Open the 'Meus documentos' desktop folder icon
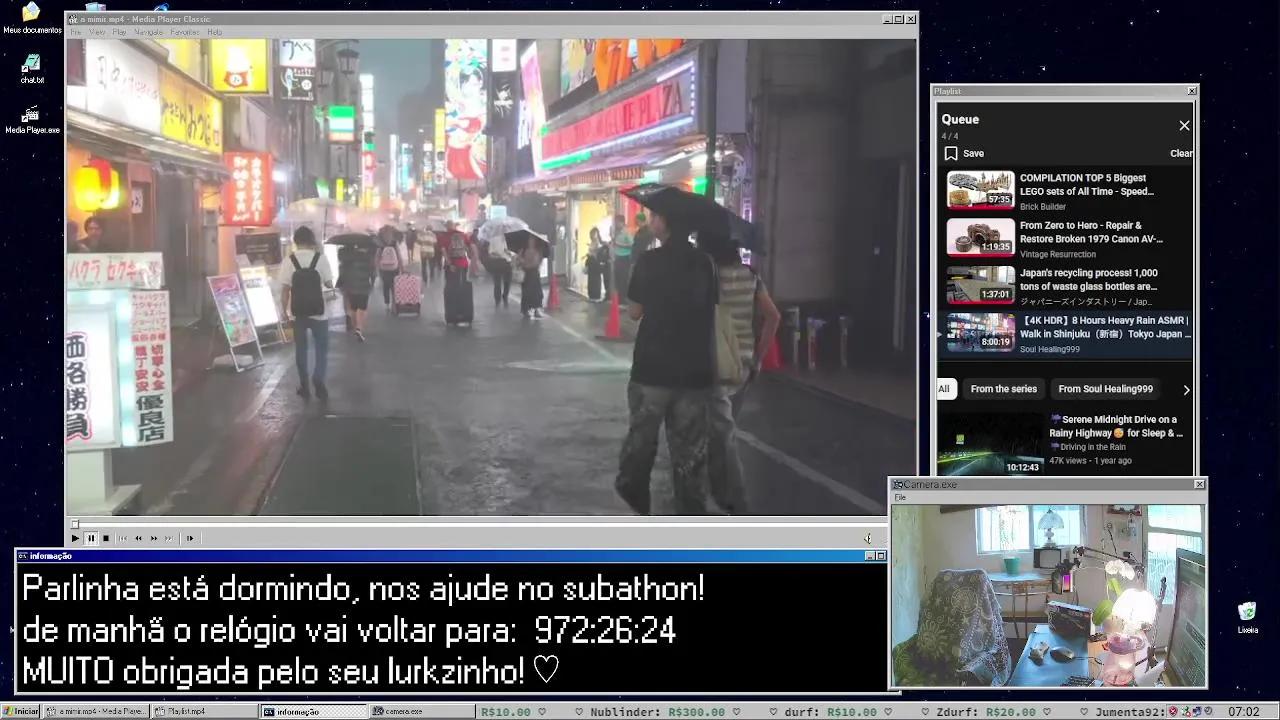This screenshot has width=1280, height=720. click(32, 18)
